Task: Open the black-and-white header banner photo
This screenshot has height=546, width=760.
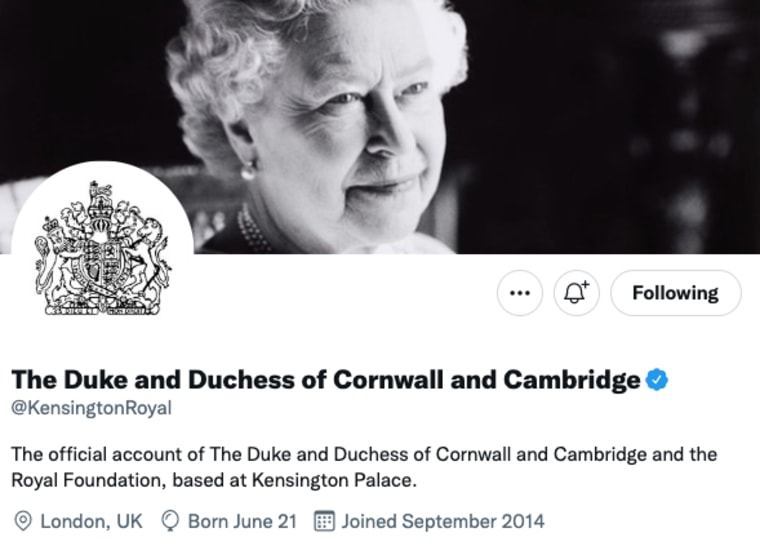Action: click(380, 127)
